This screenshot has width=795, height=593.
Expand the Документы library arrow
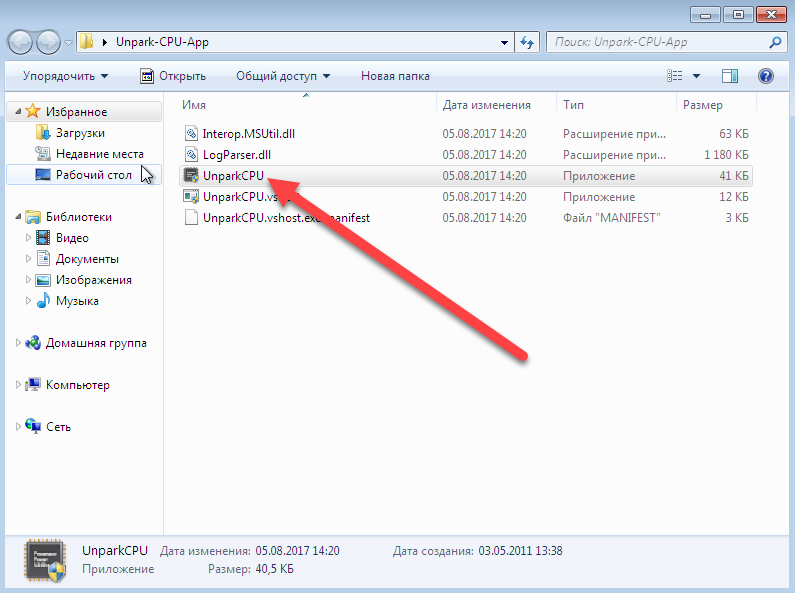pos(28,258)
